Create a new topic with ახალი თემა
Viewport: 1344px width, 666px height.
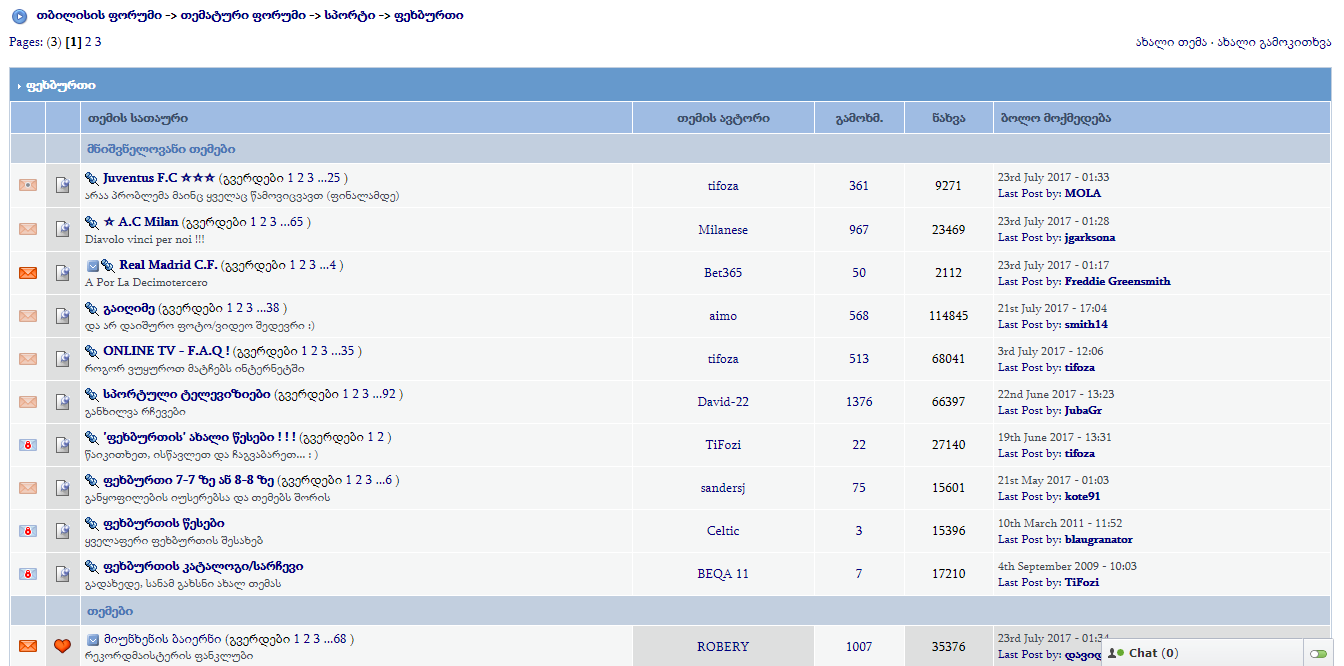pos(1171,43)
